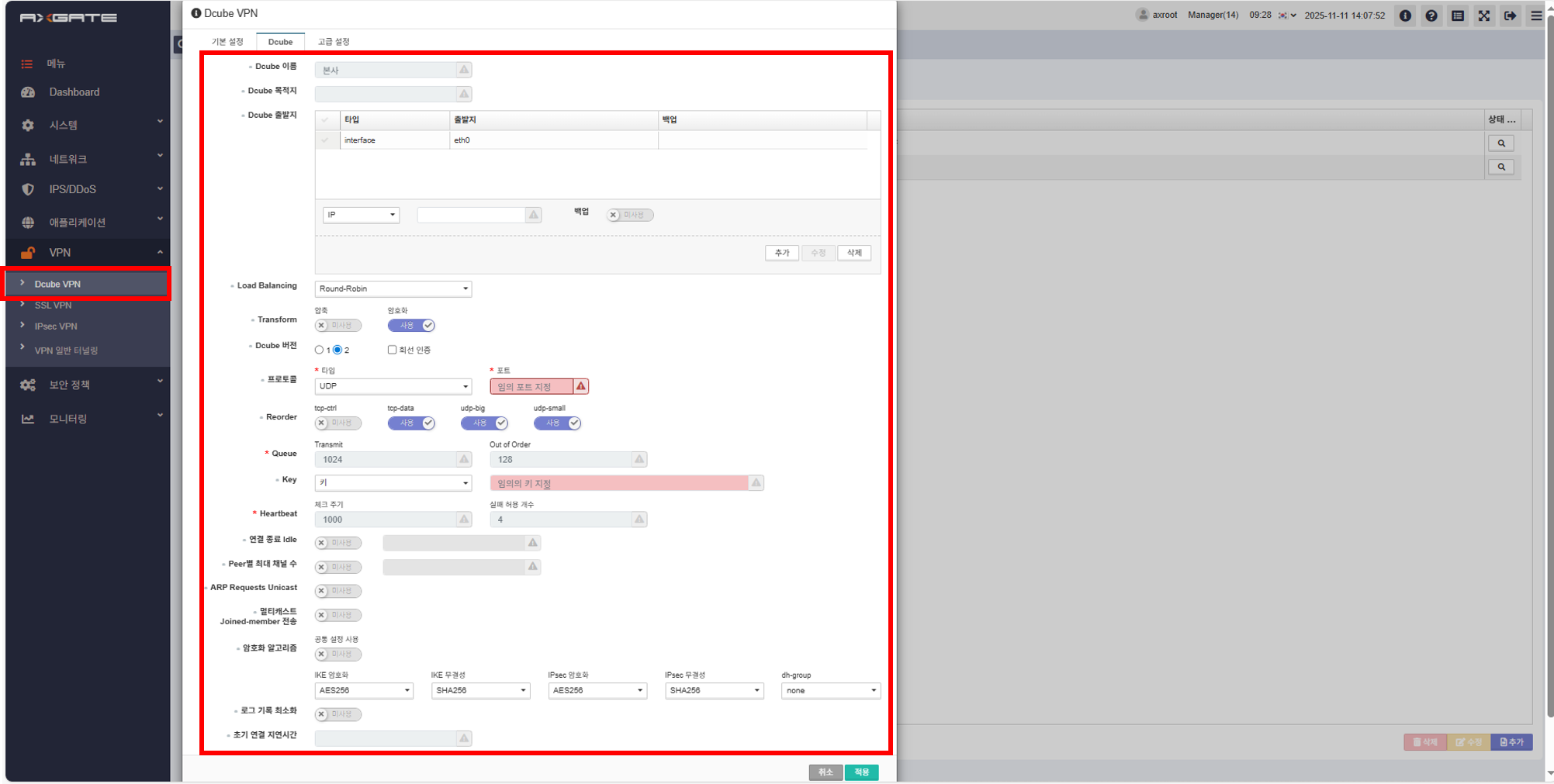Click 추가 under the Dcube 출발지 table

pyautogui.click(x=782, y=253)
